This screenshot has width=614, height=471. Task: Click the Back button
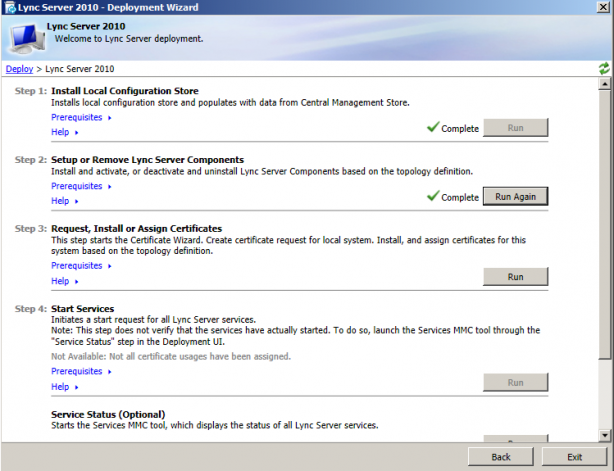pos(500,457)
